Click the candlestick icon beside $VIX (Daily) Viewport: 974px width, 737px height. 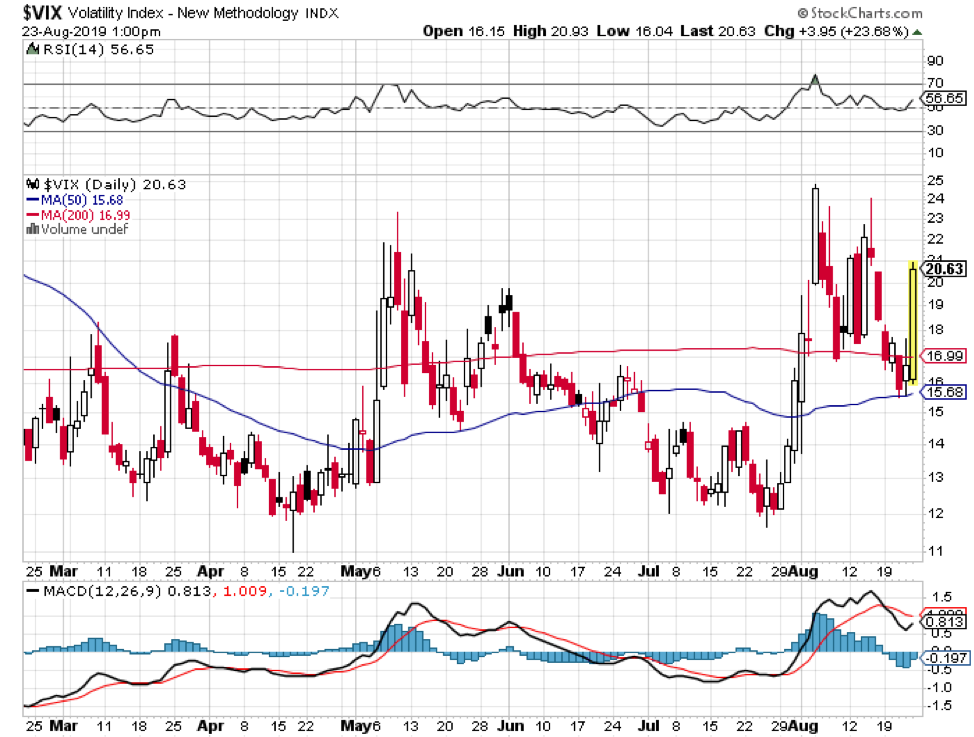point(31,185)
